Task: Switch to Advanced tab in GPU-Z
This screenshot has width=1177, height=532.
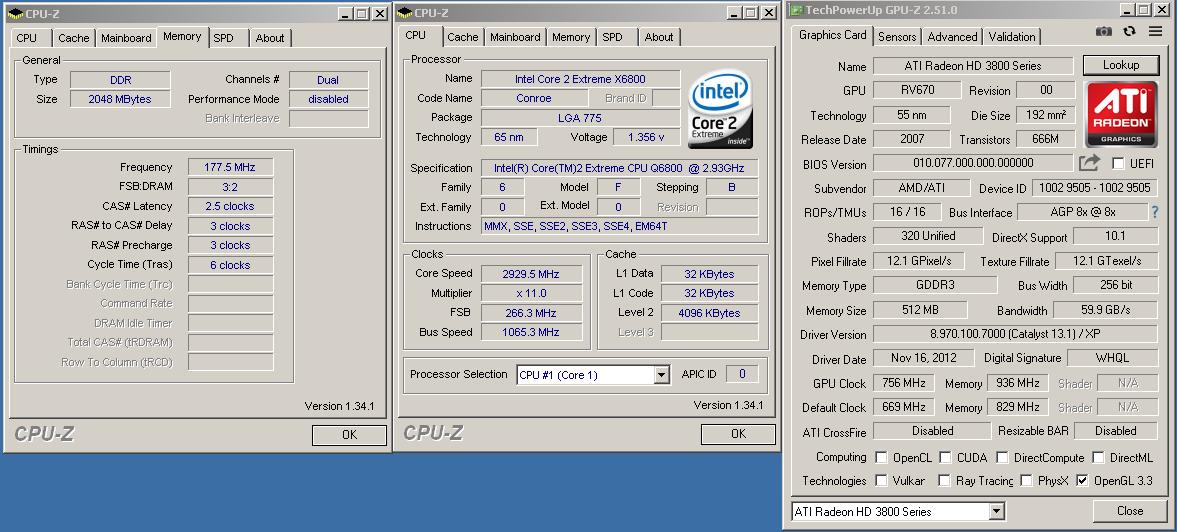Action: [x=952, y=37]
